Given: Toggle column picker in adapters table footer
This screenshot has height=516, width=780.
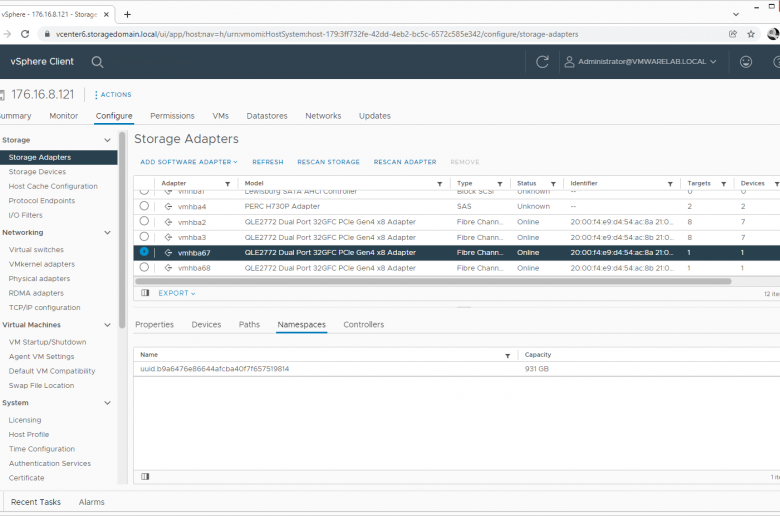Looking at the screenshot, I should tap(145, 293).
